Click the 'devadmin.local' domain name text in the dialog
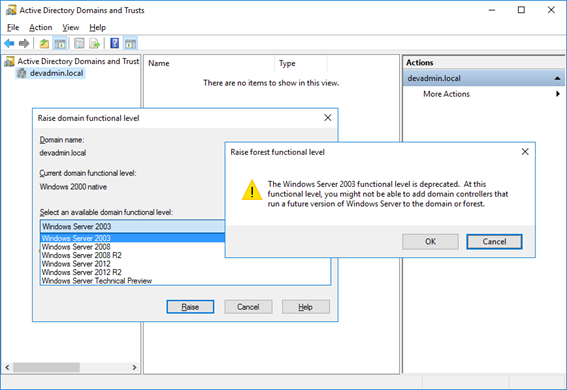 pyautogui.click(x=63, y=153)
